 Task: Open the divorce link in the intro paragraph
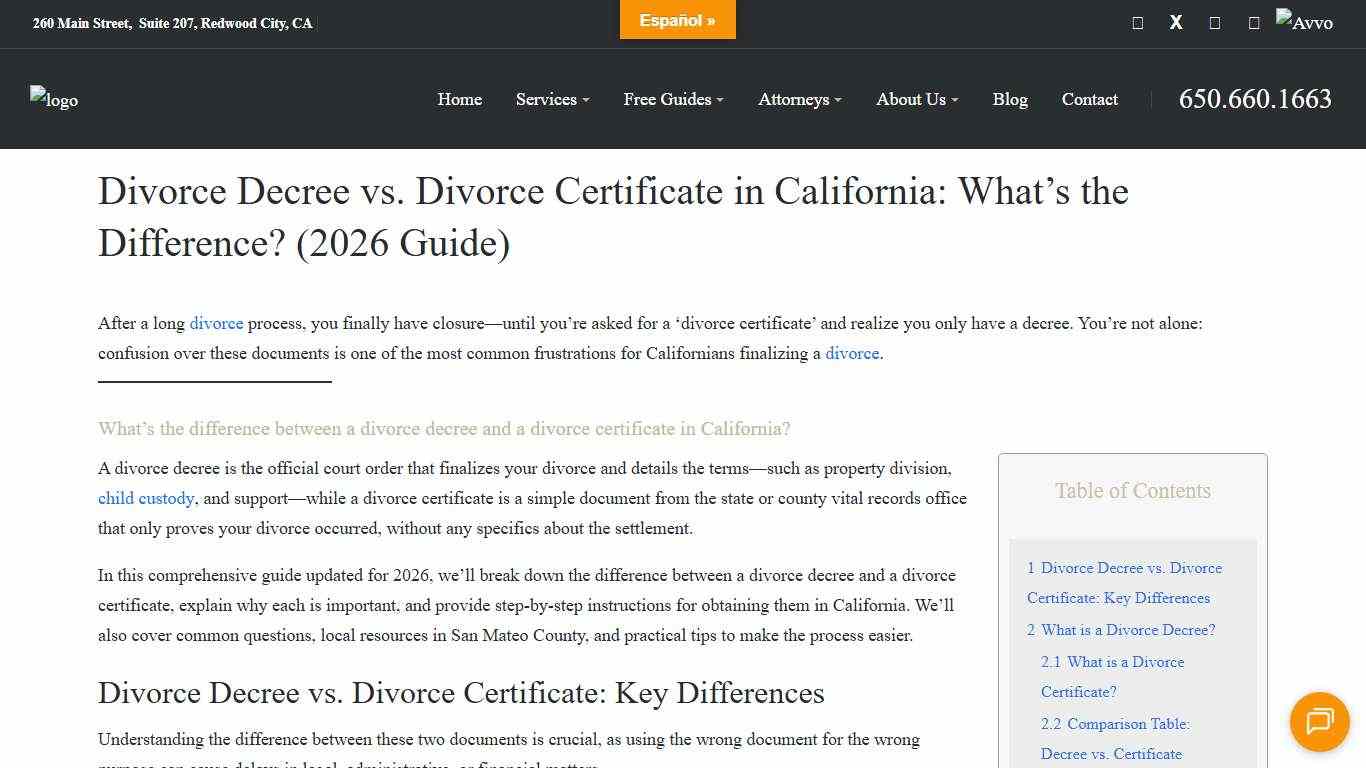point(217,323)
